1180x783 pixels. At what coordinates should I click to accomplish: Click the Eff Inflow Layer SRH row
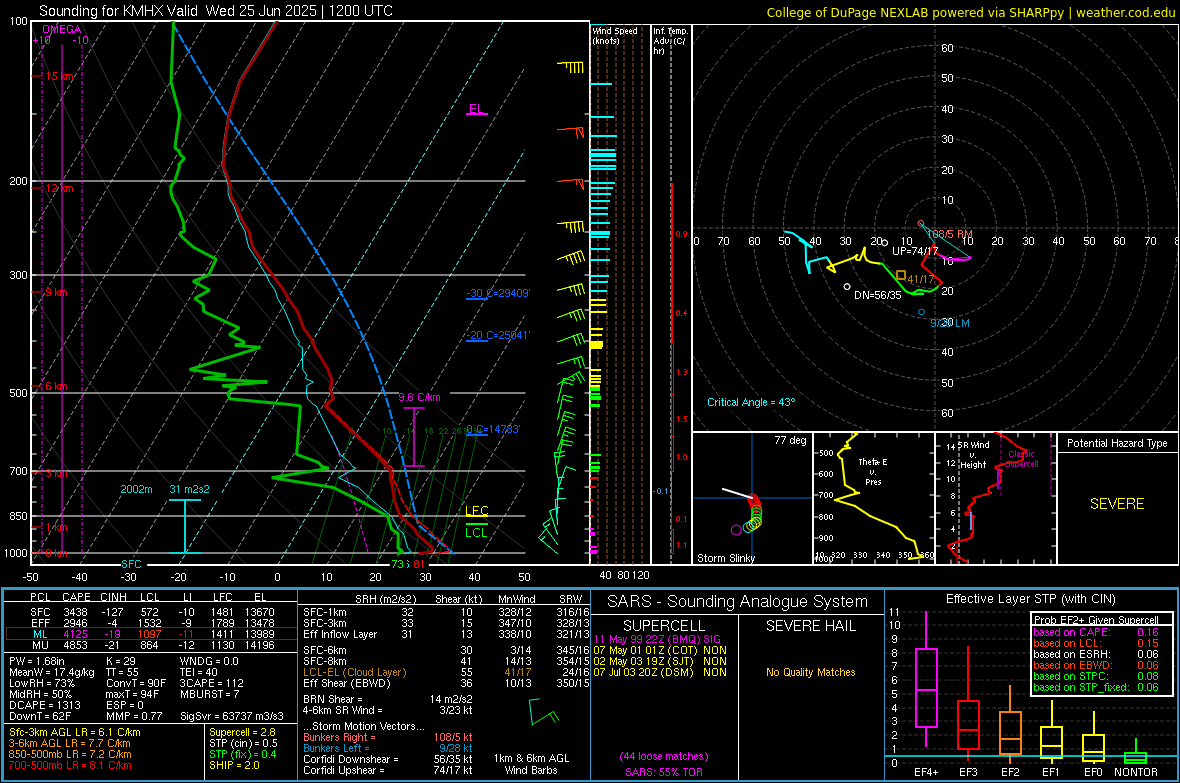[x=447, y=634]
